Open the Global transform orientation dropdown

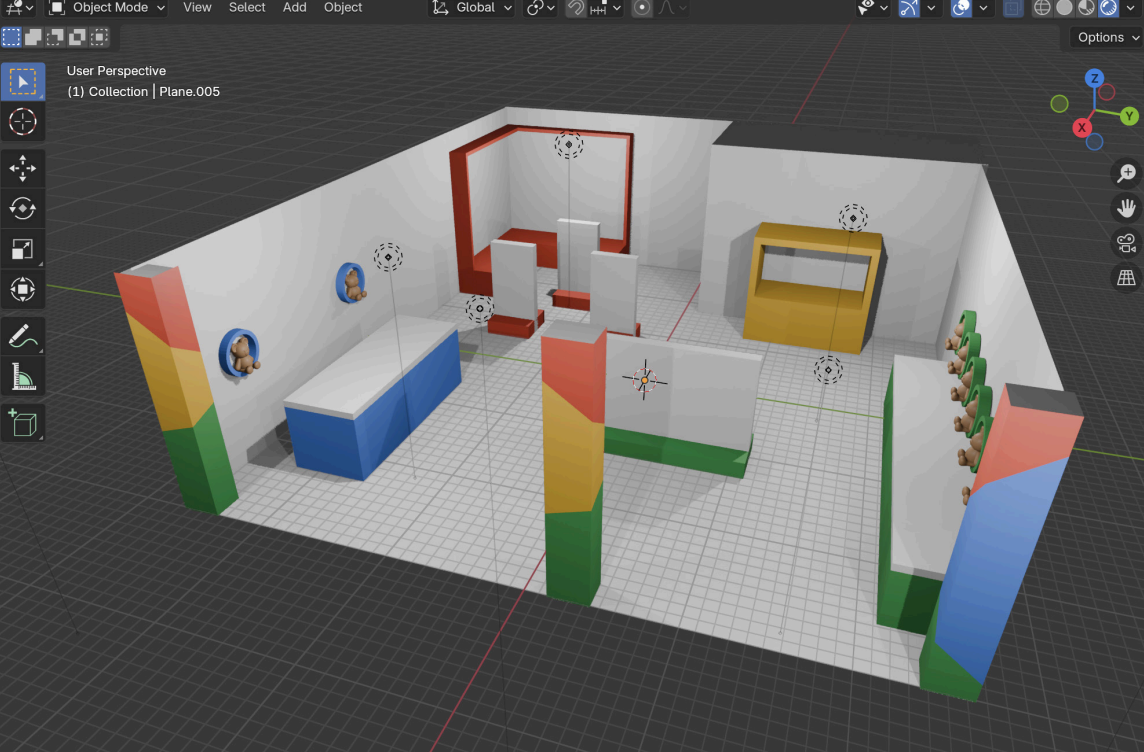[472, 7]
